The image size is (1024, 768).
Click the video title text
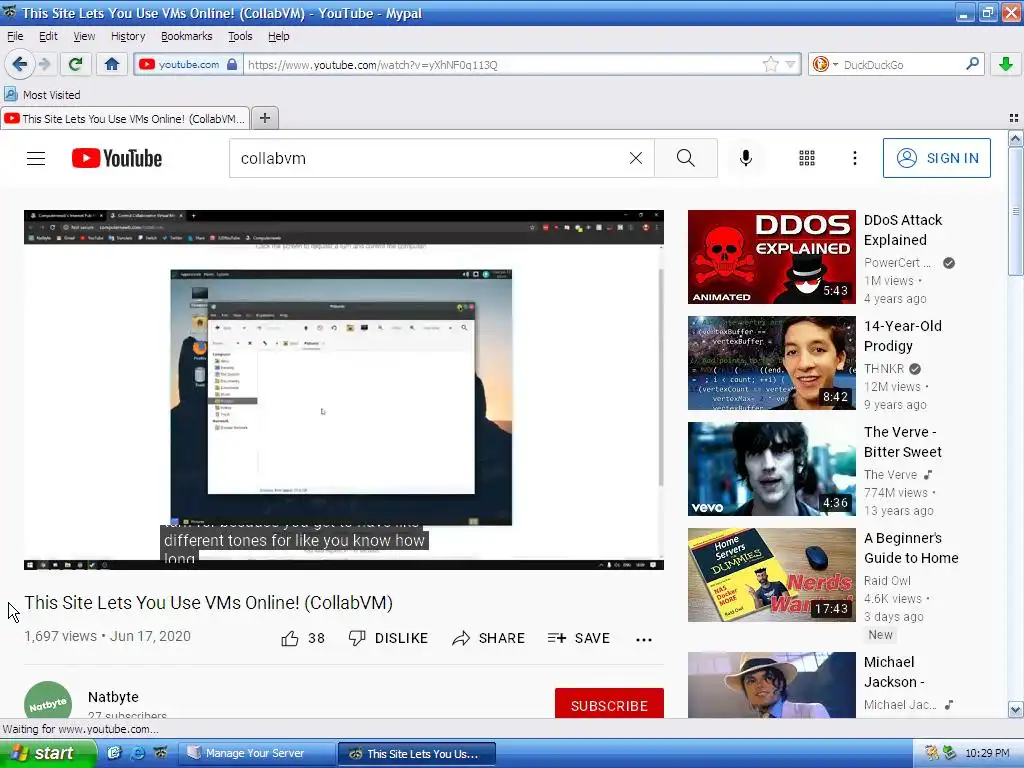point(208,602)
